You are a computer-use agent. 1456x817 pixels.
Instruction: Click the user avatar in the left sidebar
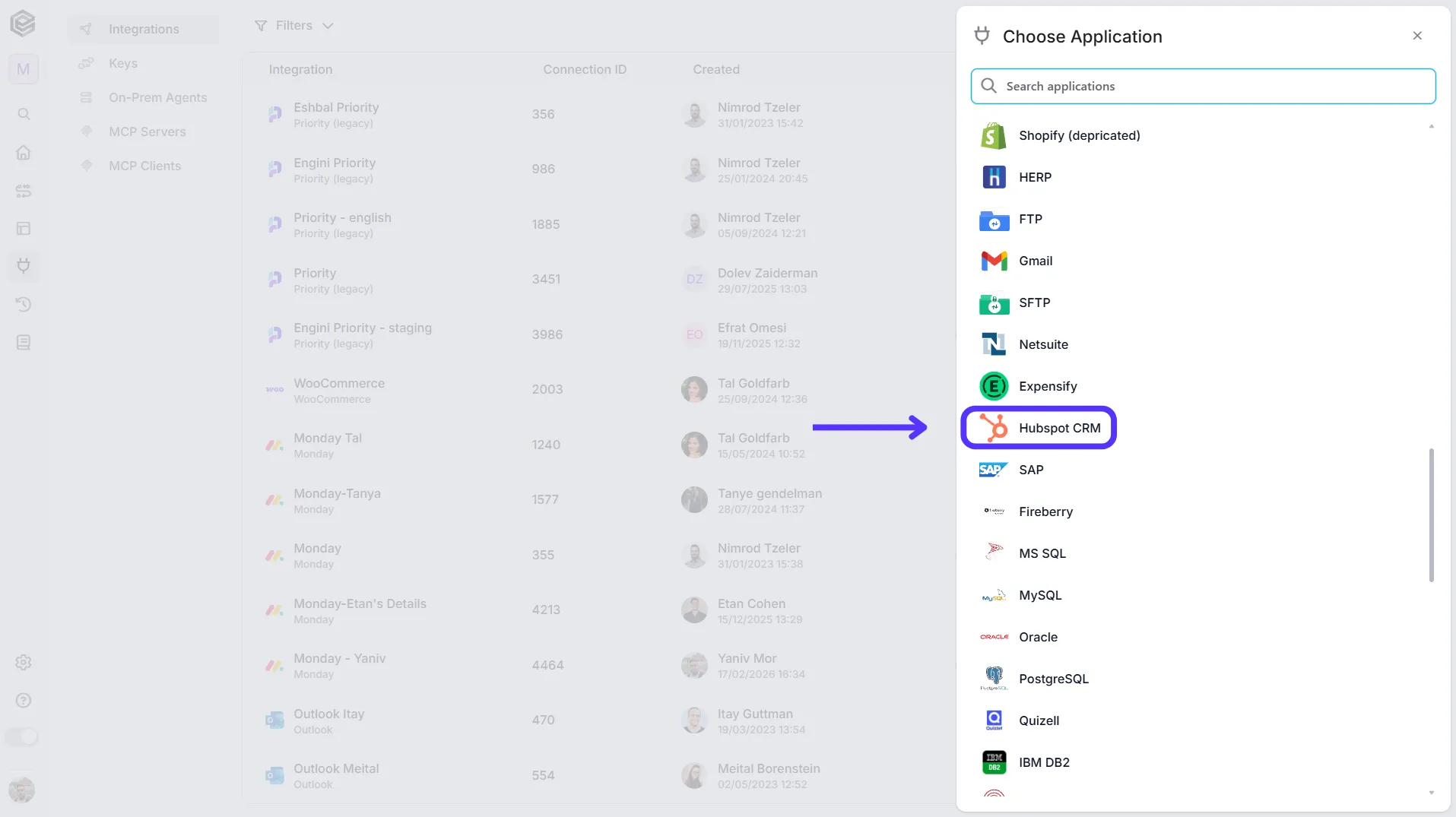(22, 790)
